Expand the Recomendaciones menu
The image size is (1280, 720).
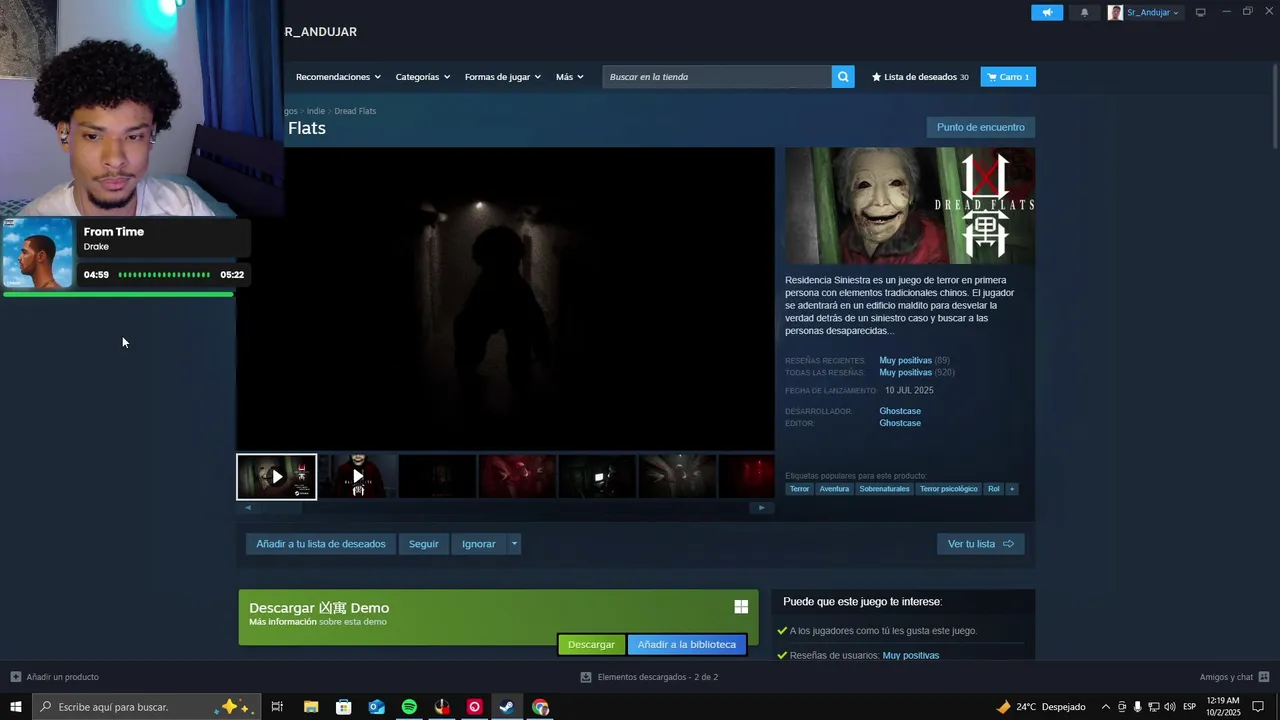pyautogui.click(x=338, y=77)
